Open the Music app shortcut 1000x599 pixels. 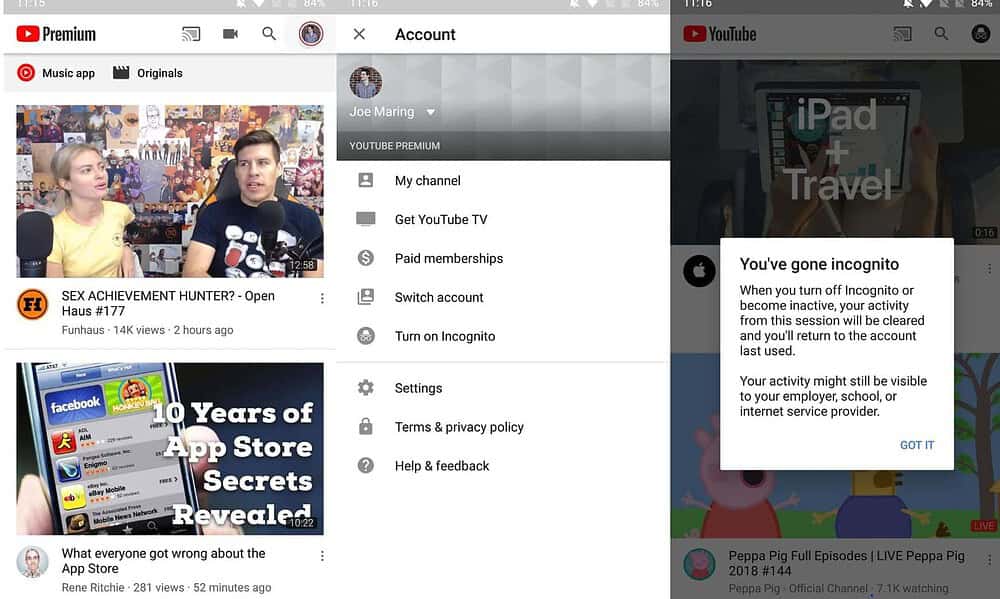[x=56, y=73]
